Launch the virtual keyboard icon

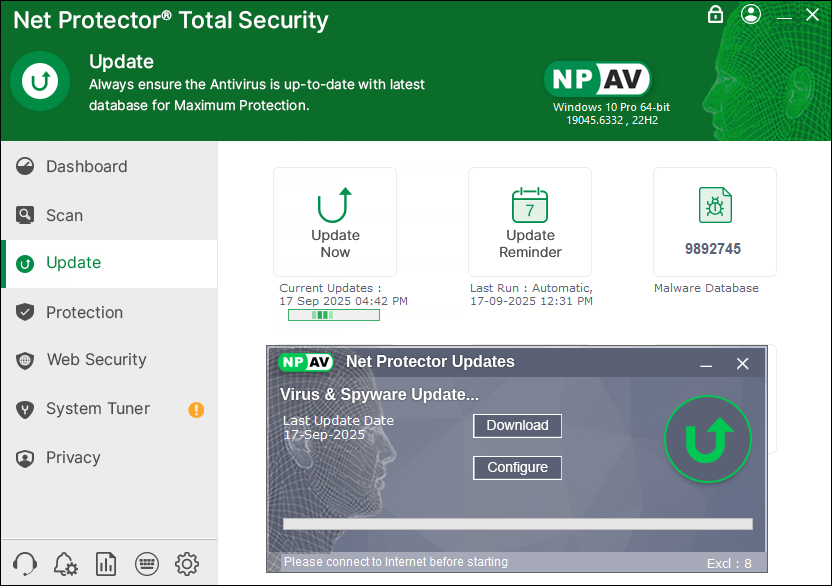coord(147,564)
